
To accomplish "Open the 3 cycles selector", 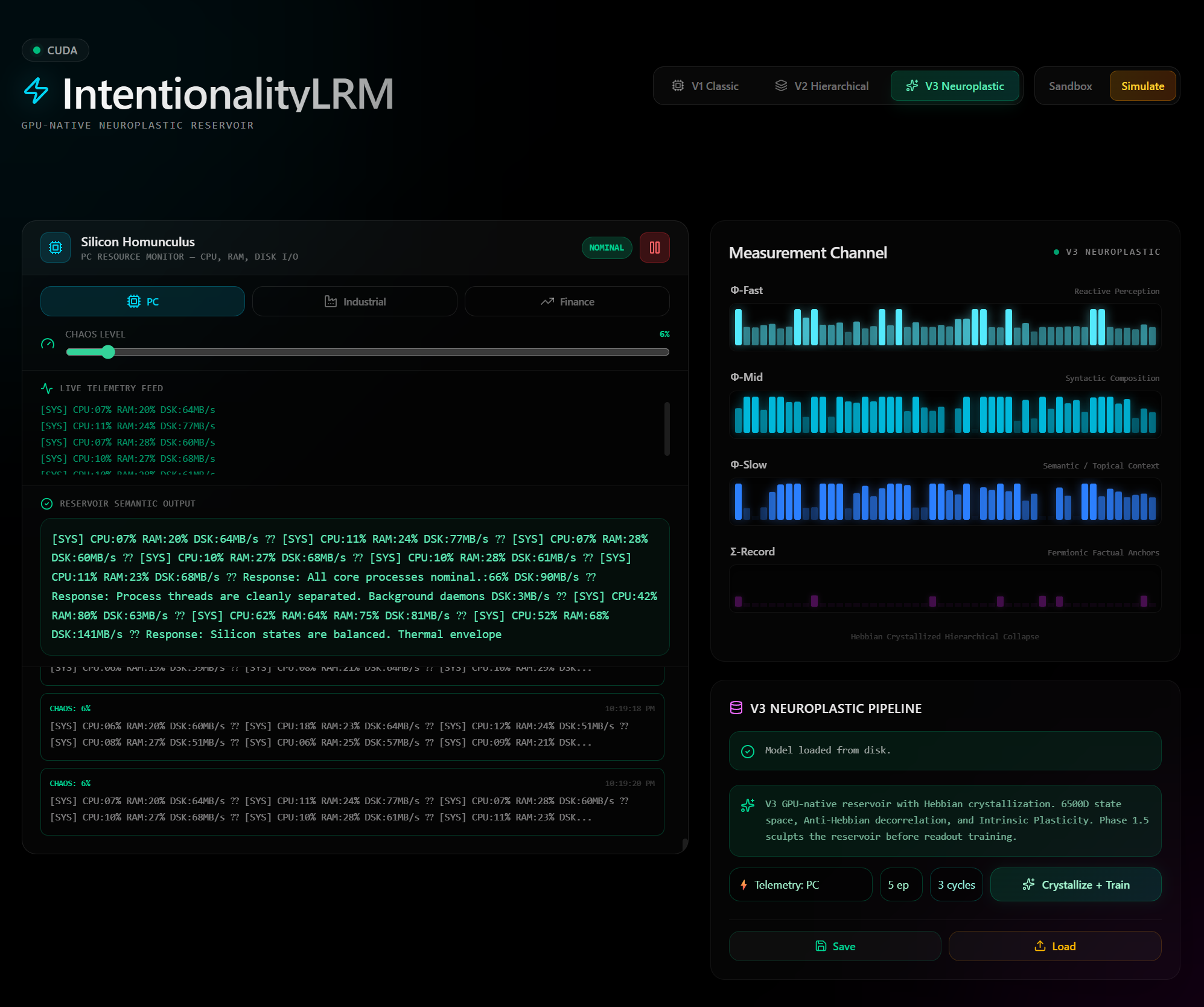I will [956, 884].
